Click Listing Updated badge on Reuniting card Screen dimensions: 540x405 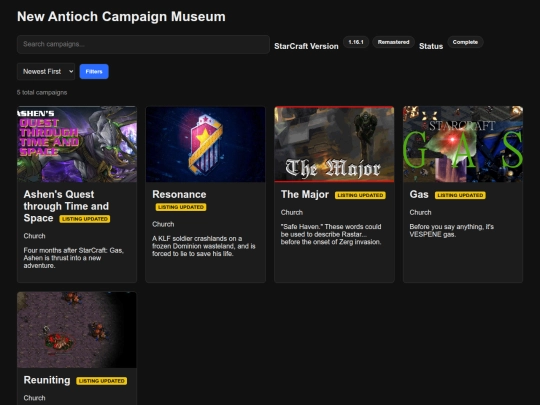tap(102, 381)
